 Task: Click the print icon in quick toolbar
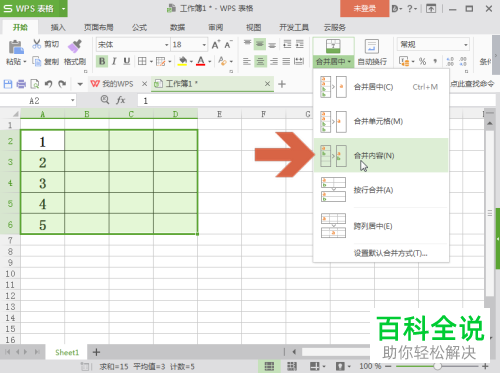21,84
